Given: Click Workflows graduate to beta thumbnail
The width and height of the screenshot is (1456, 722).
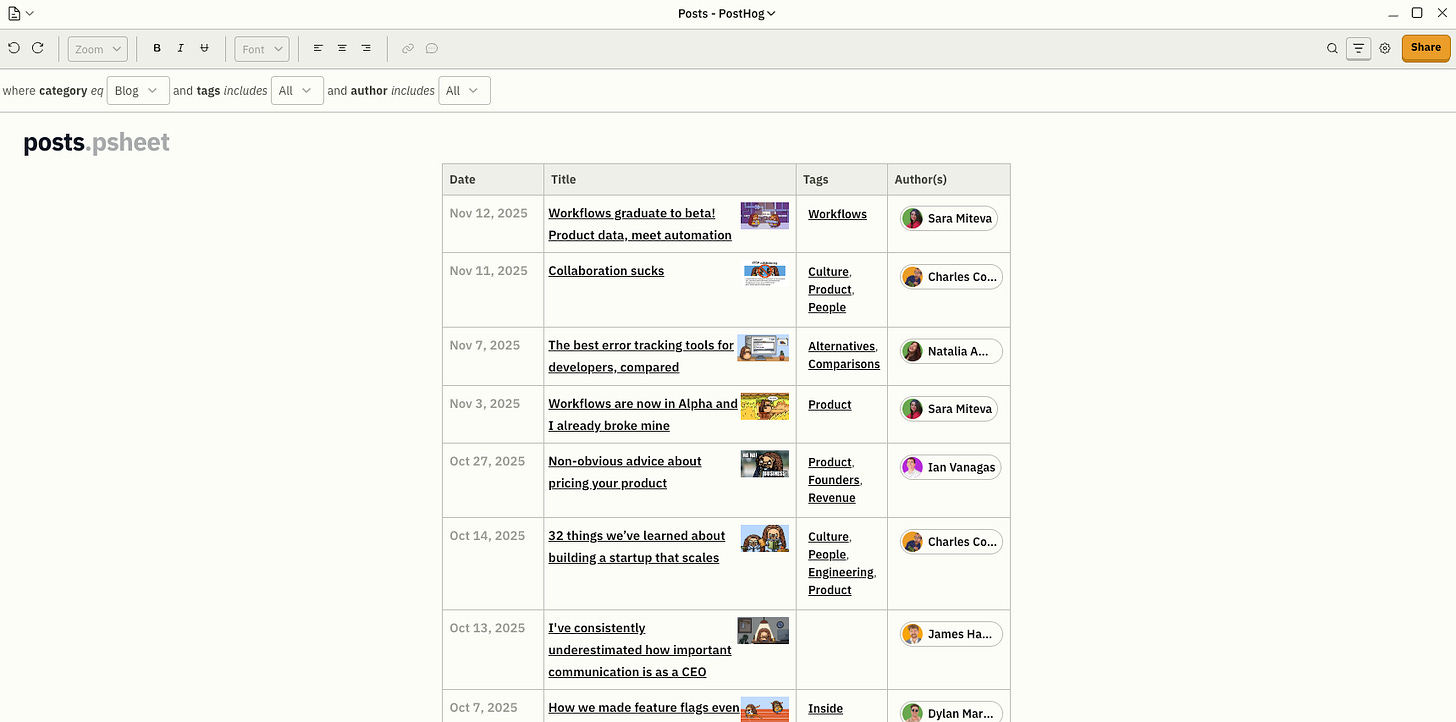Looking at the screenshot, I should [x=764, y=215].
